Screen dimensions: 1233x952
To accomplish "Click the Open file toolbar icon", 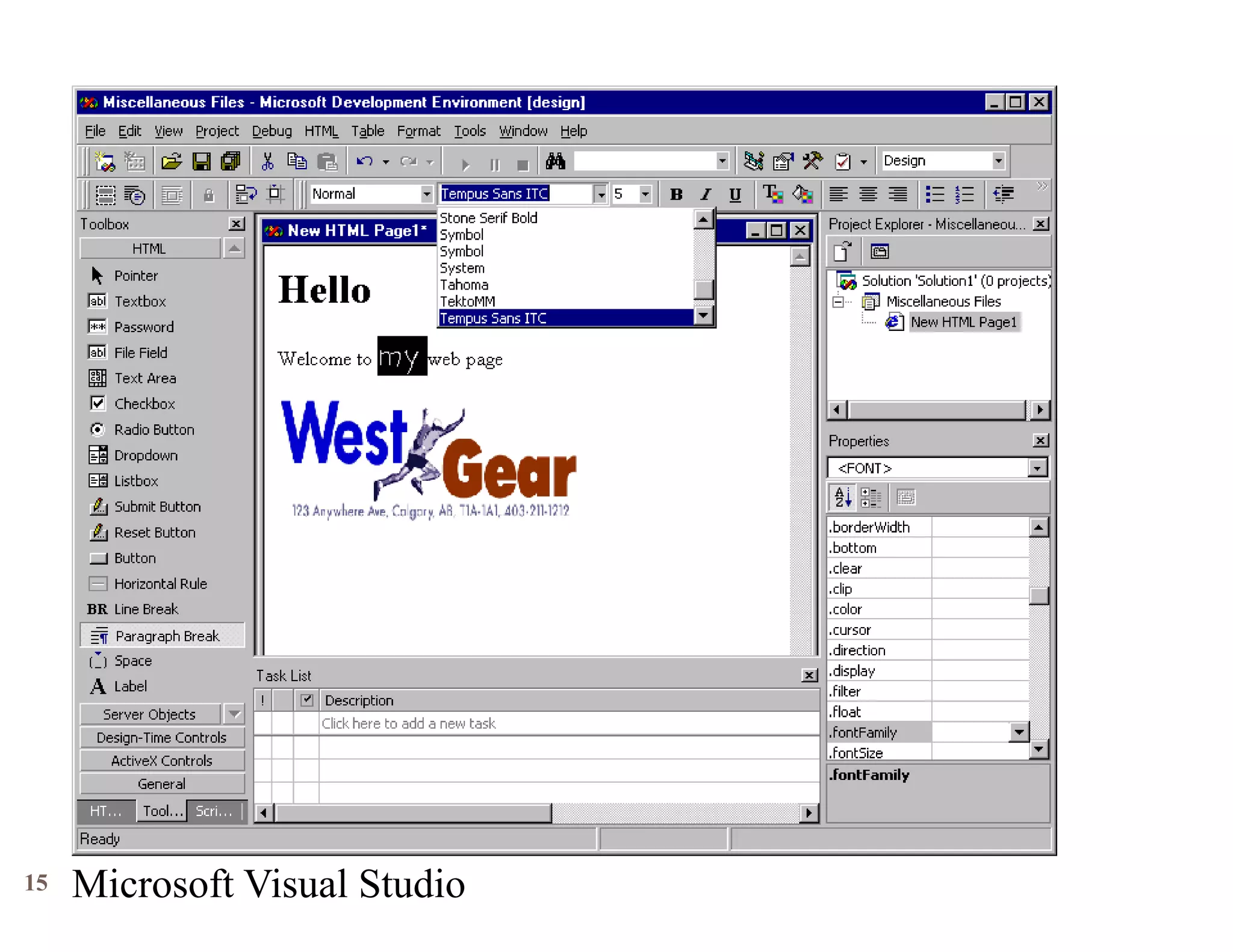I will [x=172, y=161].
